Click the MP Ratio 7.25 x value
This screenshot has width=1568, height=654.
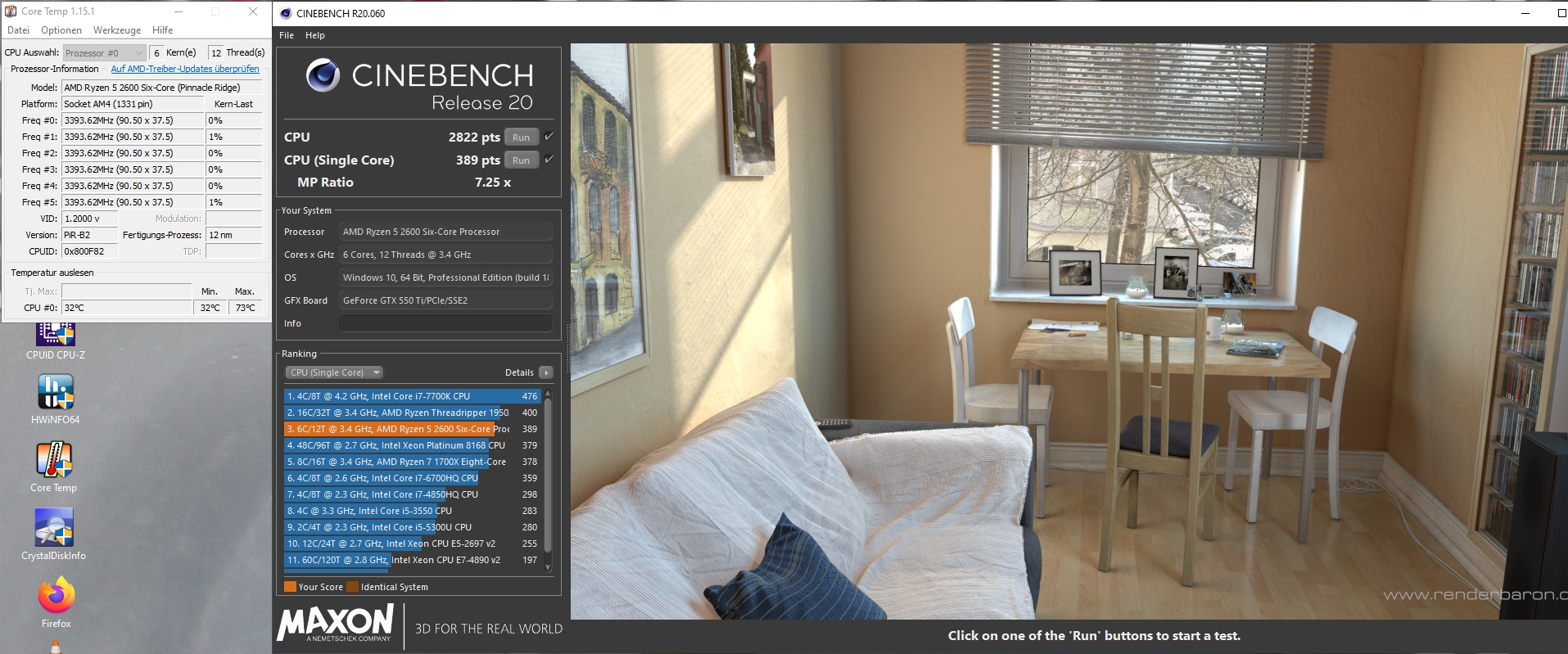493,183
